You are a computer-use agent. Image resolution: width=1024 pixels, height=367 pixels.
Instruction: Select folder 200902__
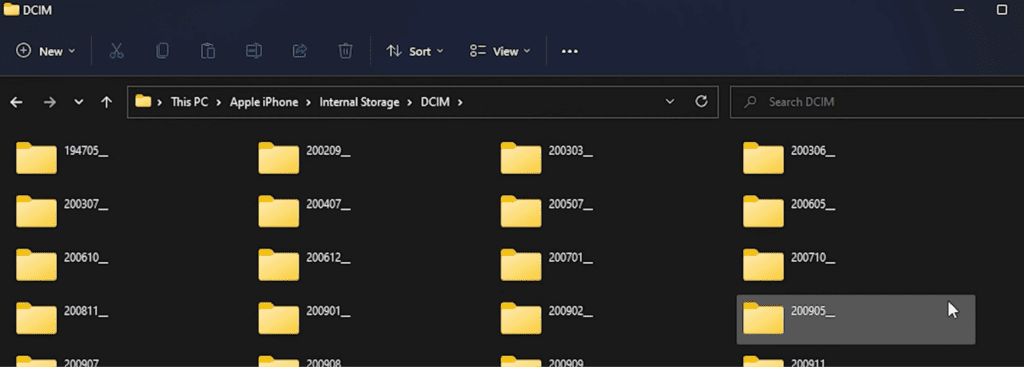(x=547, y=318)
